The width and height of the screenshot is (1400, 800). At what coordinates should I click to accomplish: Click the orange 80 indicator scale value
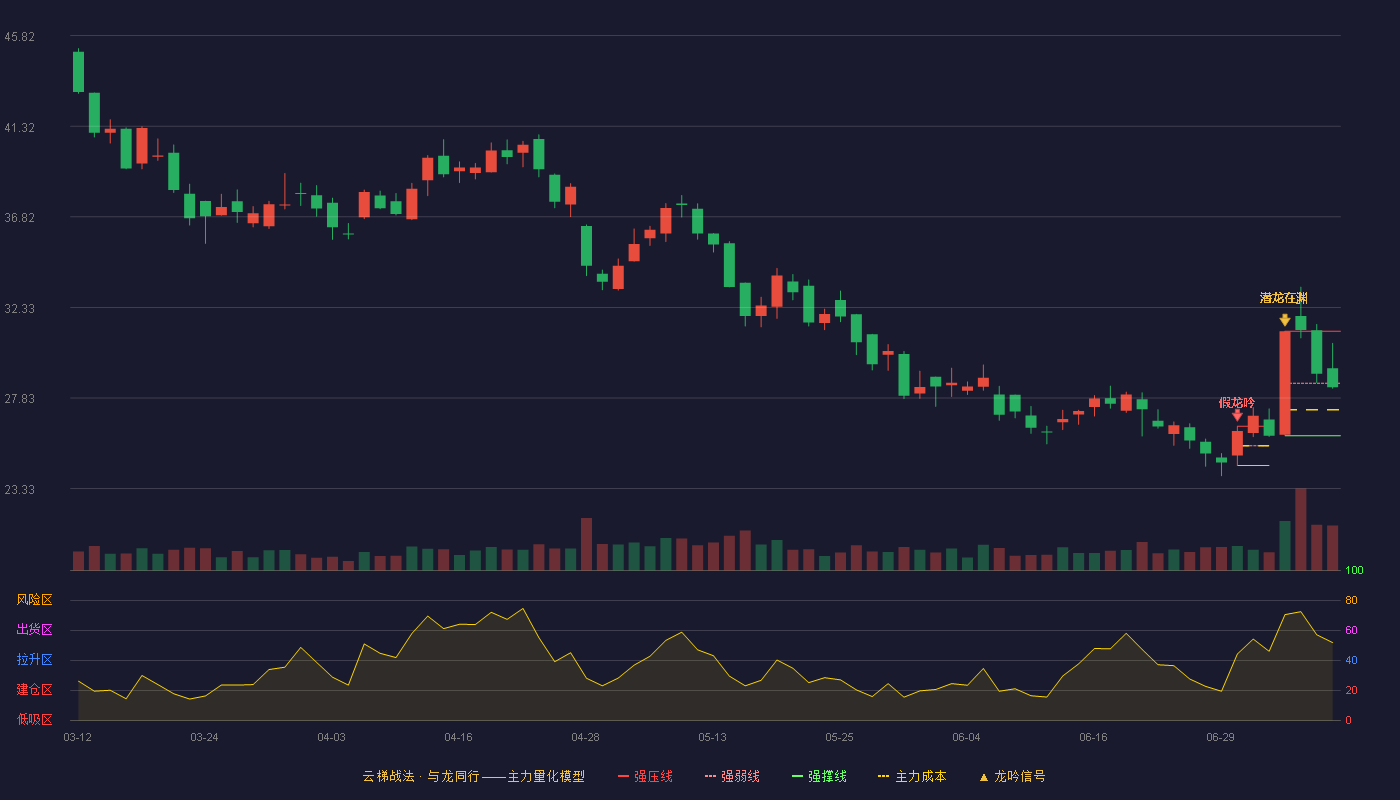(1351, 600)
